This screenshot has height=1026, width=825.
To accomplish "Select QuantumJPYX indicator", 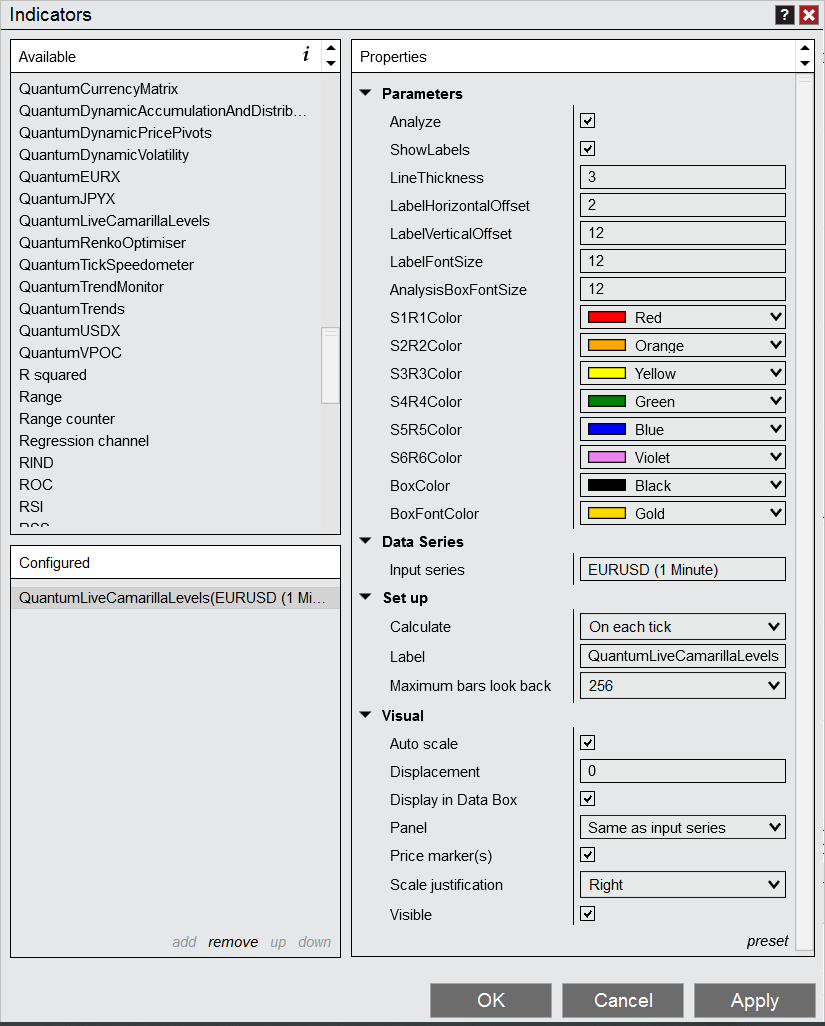I will (x=67, y=199).
